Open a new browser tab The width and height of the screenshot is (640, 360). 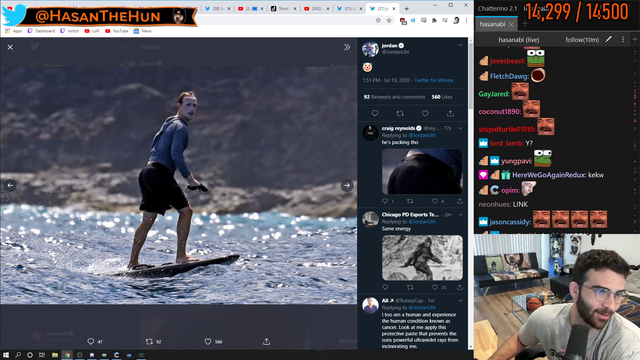pos(406,9)
